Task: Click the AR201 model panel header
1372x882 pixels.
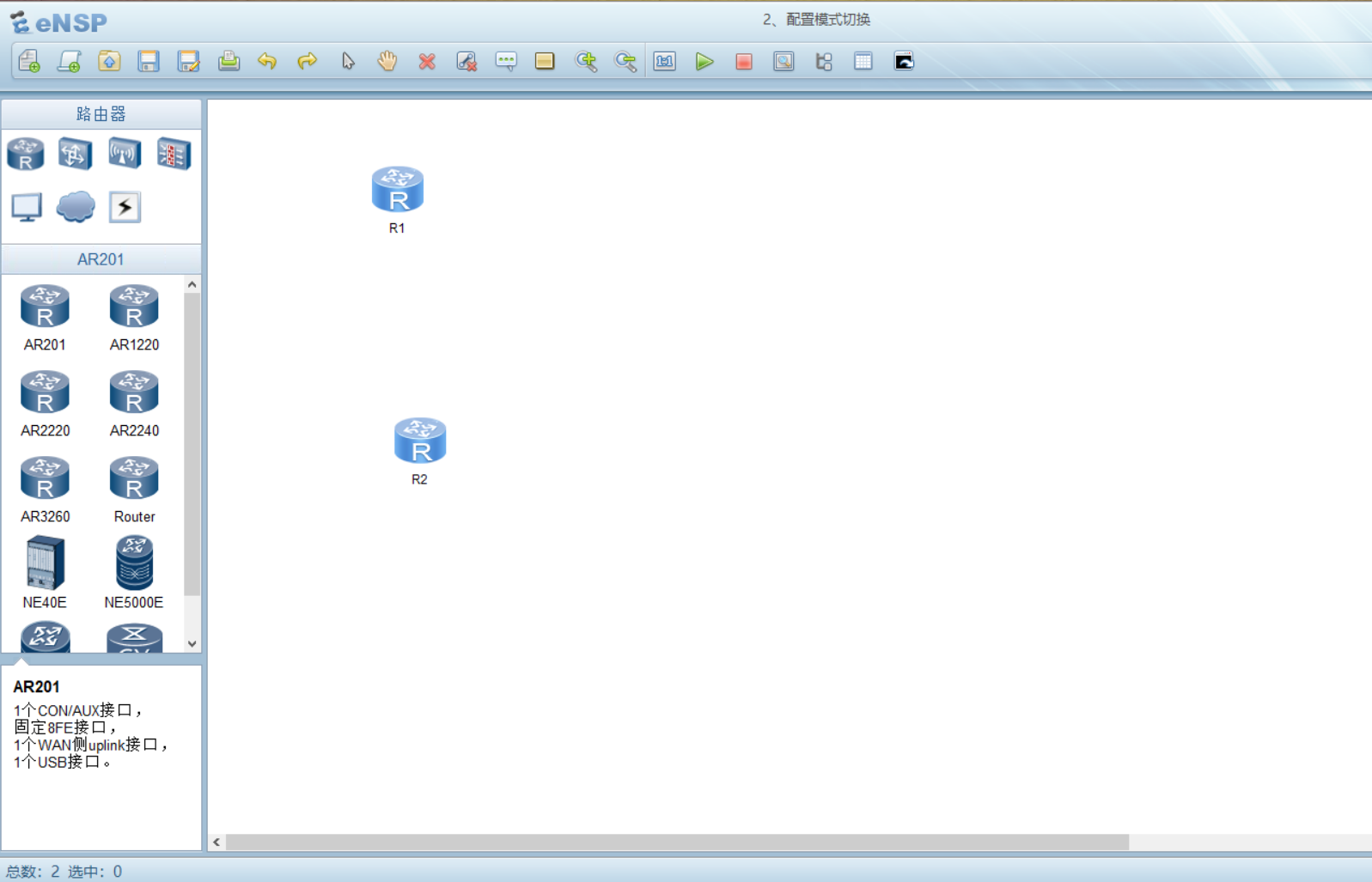Action: (x=101, y=259)
